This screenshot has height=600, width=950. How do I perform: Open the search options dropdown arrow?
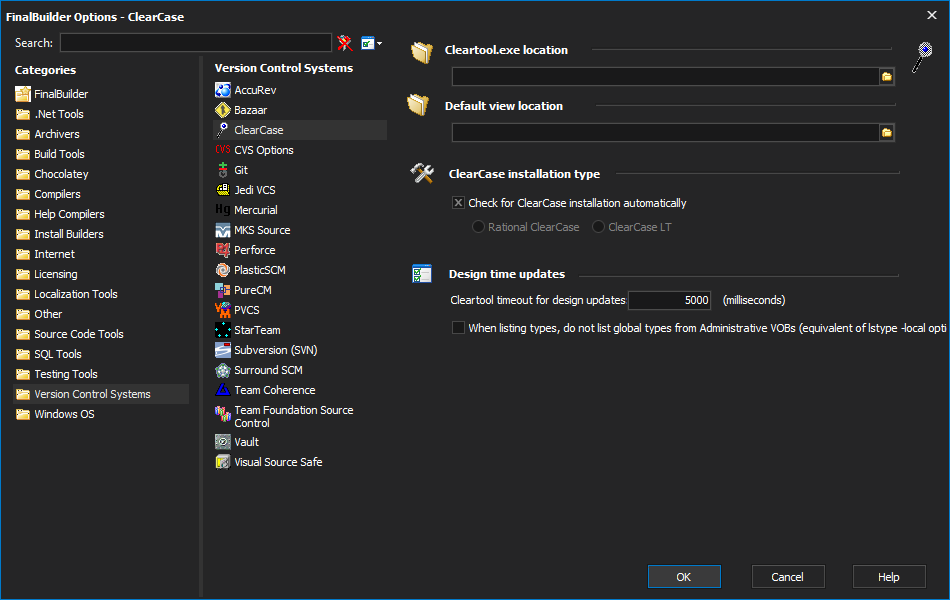pyautogui.click(x=380, y=44)
